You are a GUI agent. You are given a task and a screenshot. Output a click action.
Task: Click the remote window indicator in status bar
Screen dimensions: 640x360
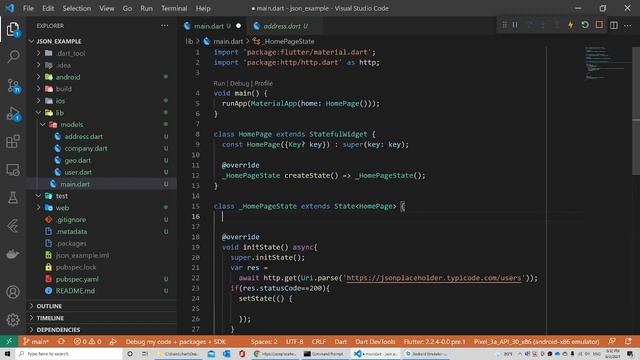pos(9,341)
